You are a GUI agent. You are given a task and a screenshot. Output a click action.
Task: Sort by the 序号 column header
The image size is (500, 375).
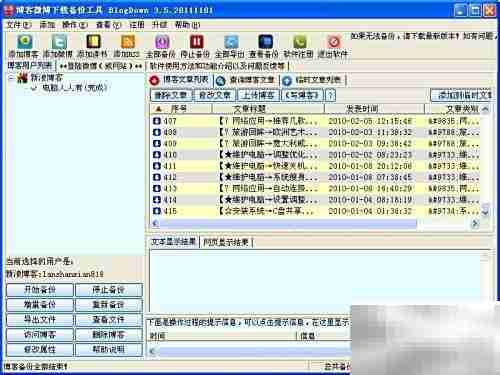[182, 109]
